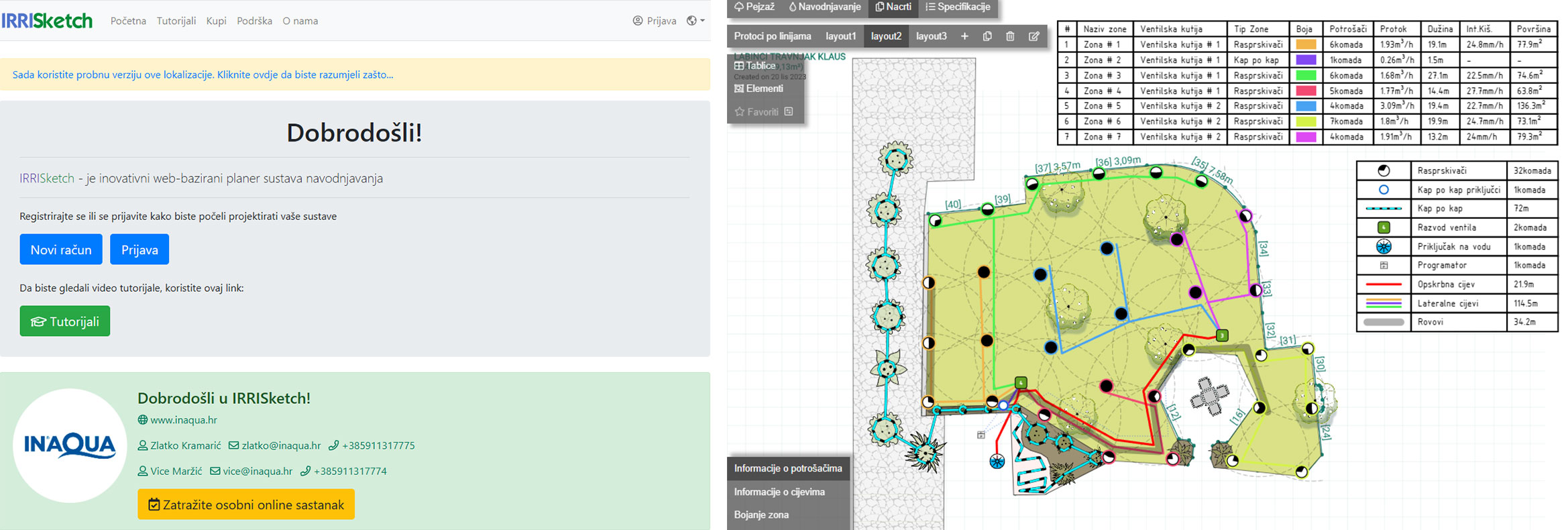The image size is (1568, 530).
Task: Click the Novi račun button
Action: [x=61, y=250]
